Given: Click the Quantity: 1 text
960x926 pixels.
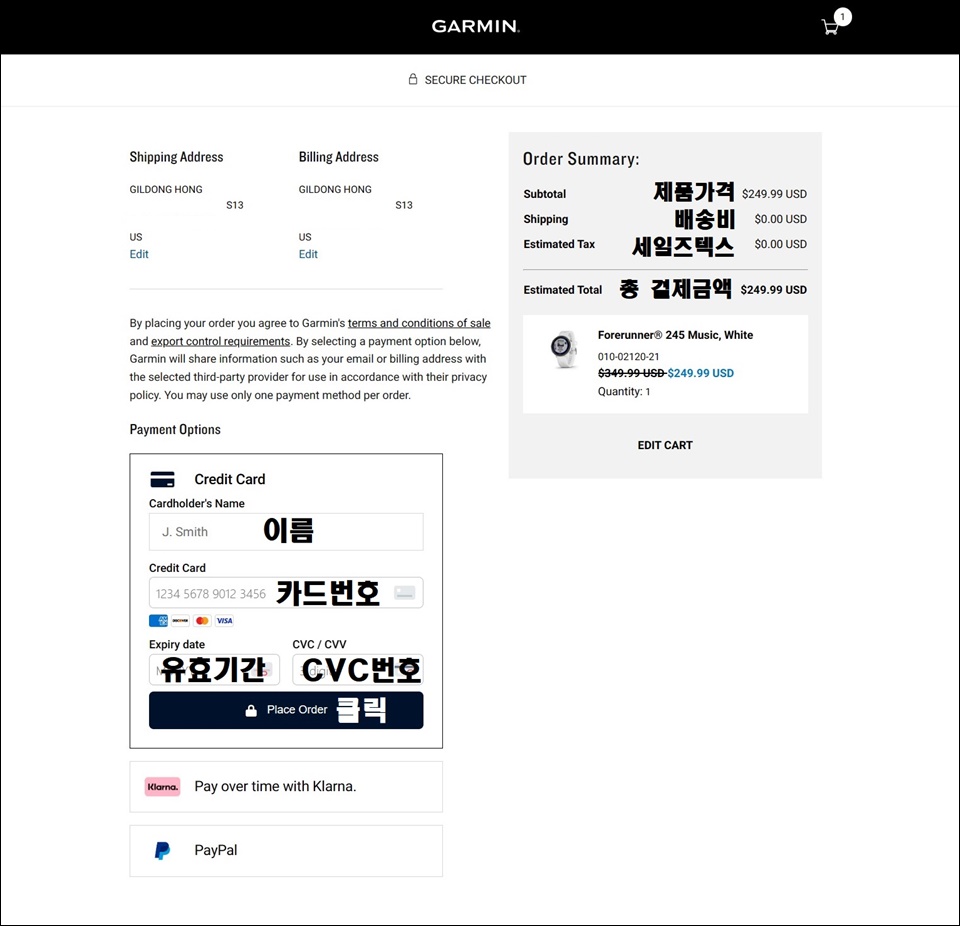Looking at the screenshot, I should point(624,391).
